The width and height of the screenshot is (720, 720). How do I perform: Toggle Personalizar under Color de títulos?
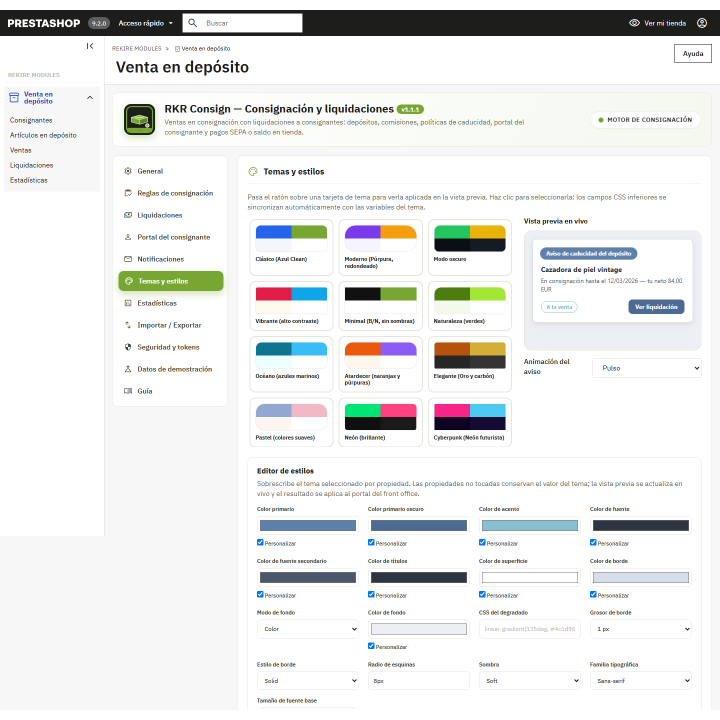point(371,594)
